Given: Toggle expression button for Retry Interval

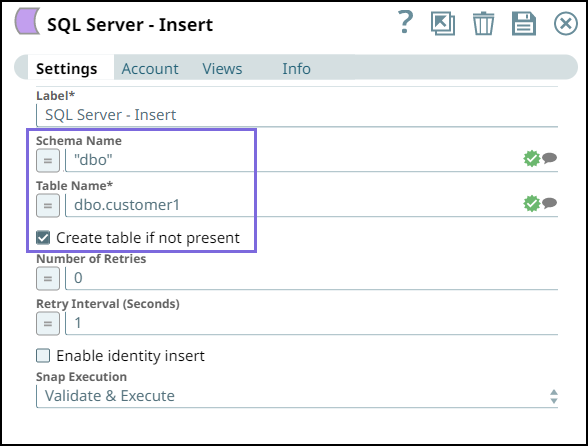Looking at the screenshot, I should pos(48,323).
